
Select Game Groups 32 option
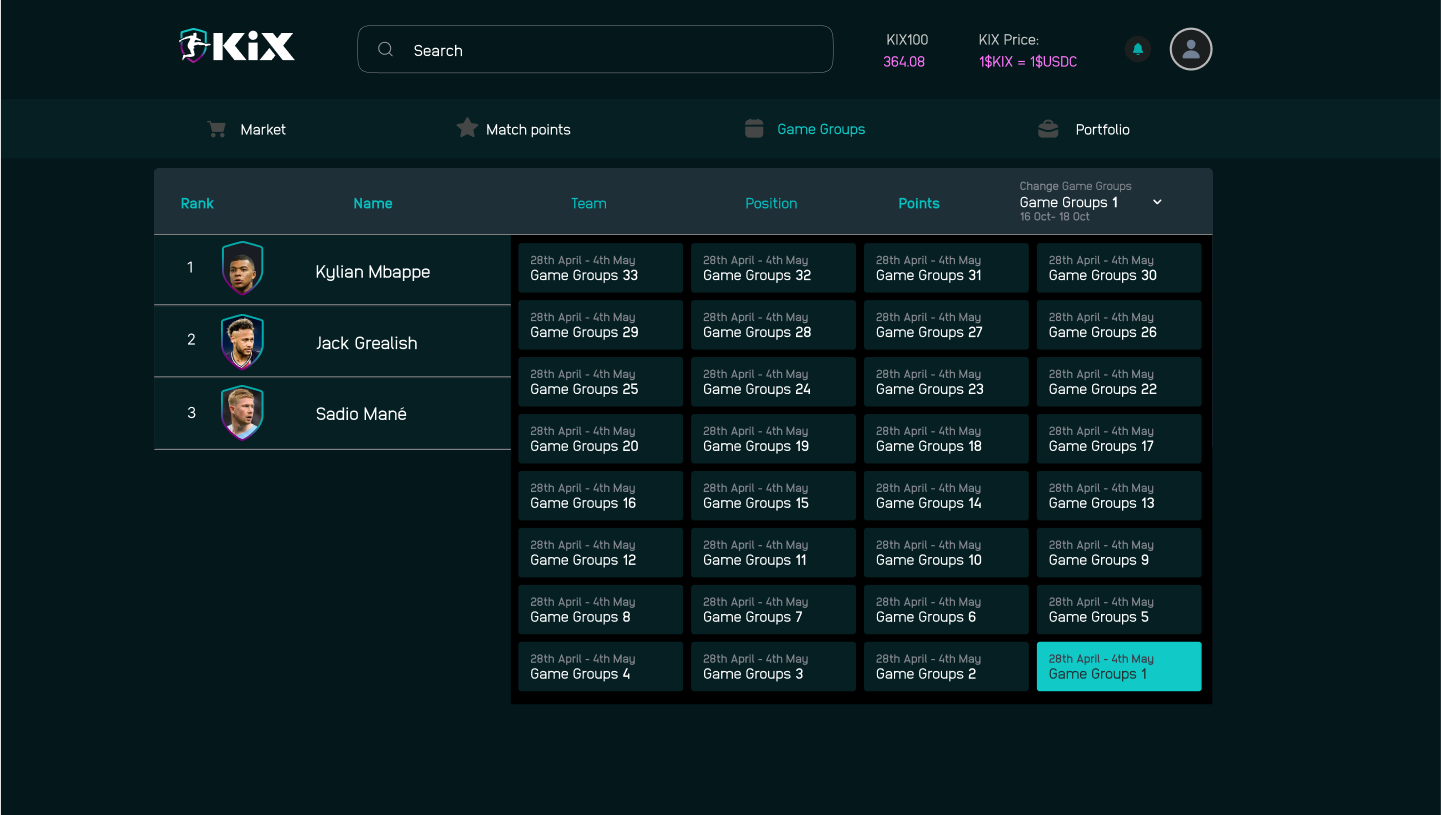tap(773, 268)
